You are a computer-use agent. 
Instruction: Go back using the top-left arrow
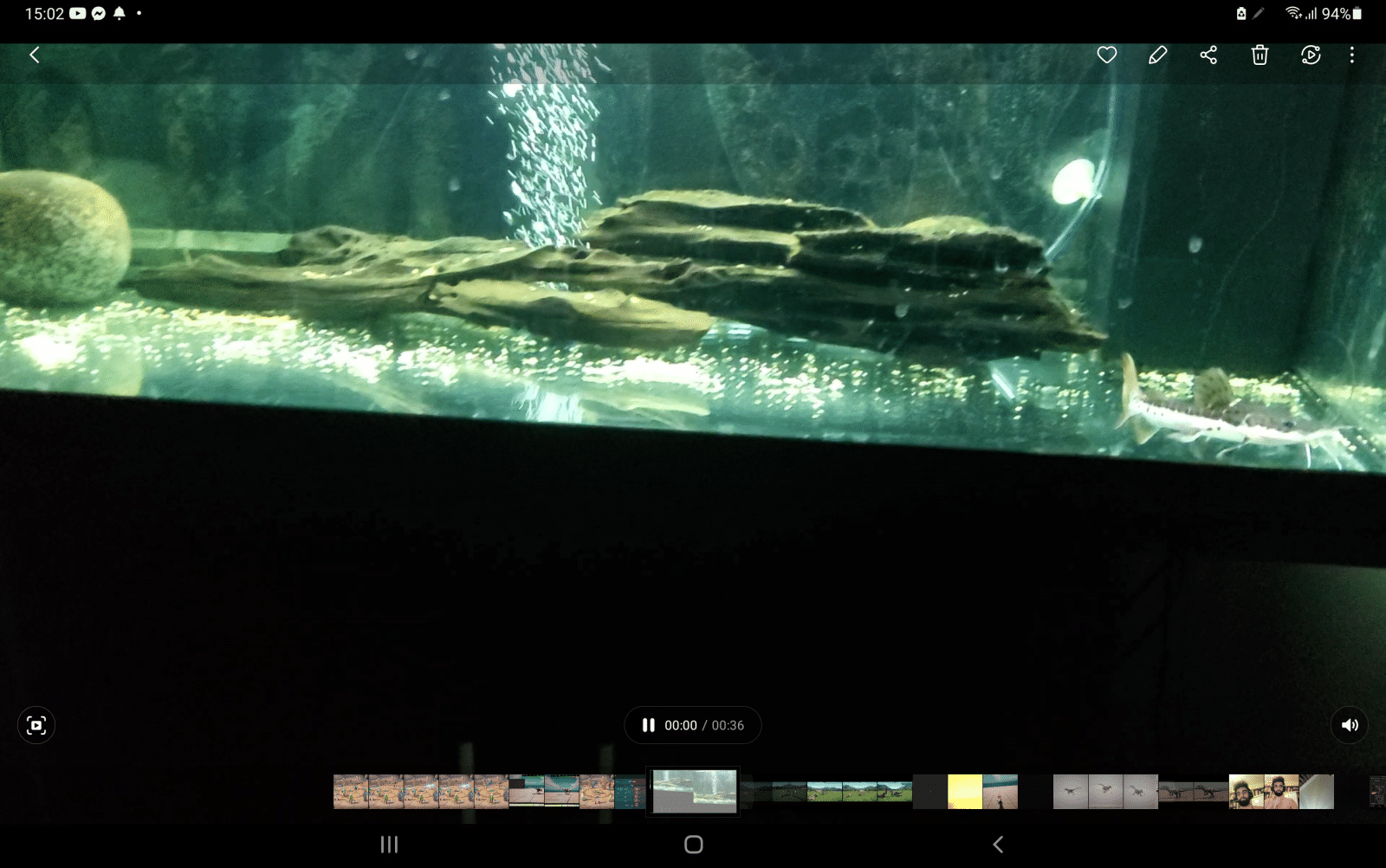pos(35,55)
